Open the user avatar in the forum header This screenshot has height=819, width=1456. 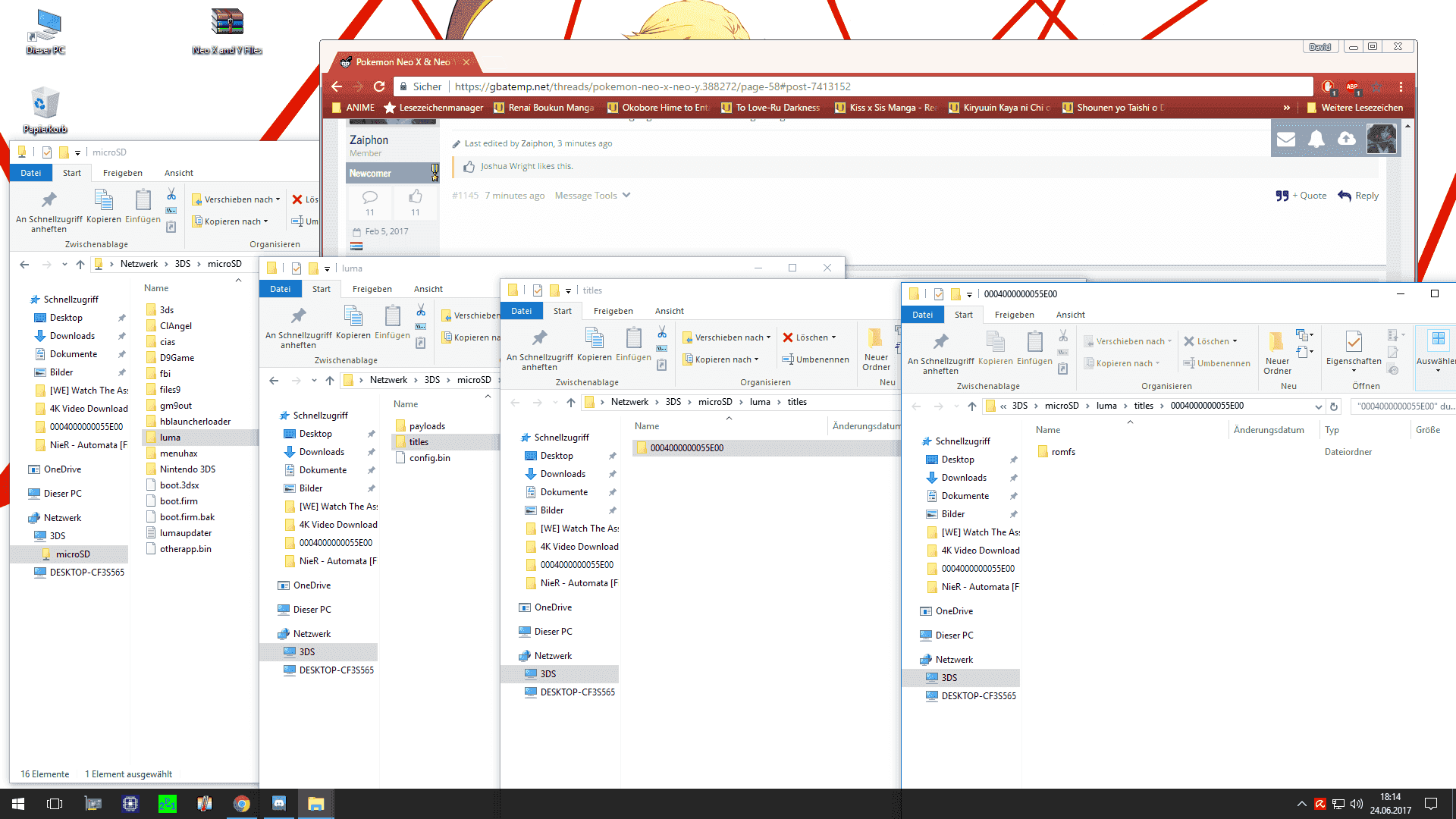pos(1381,139)
